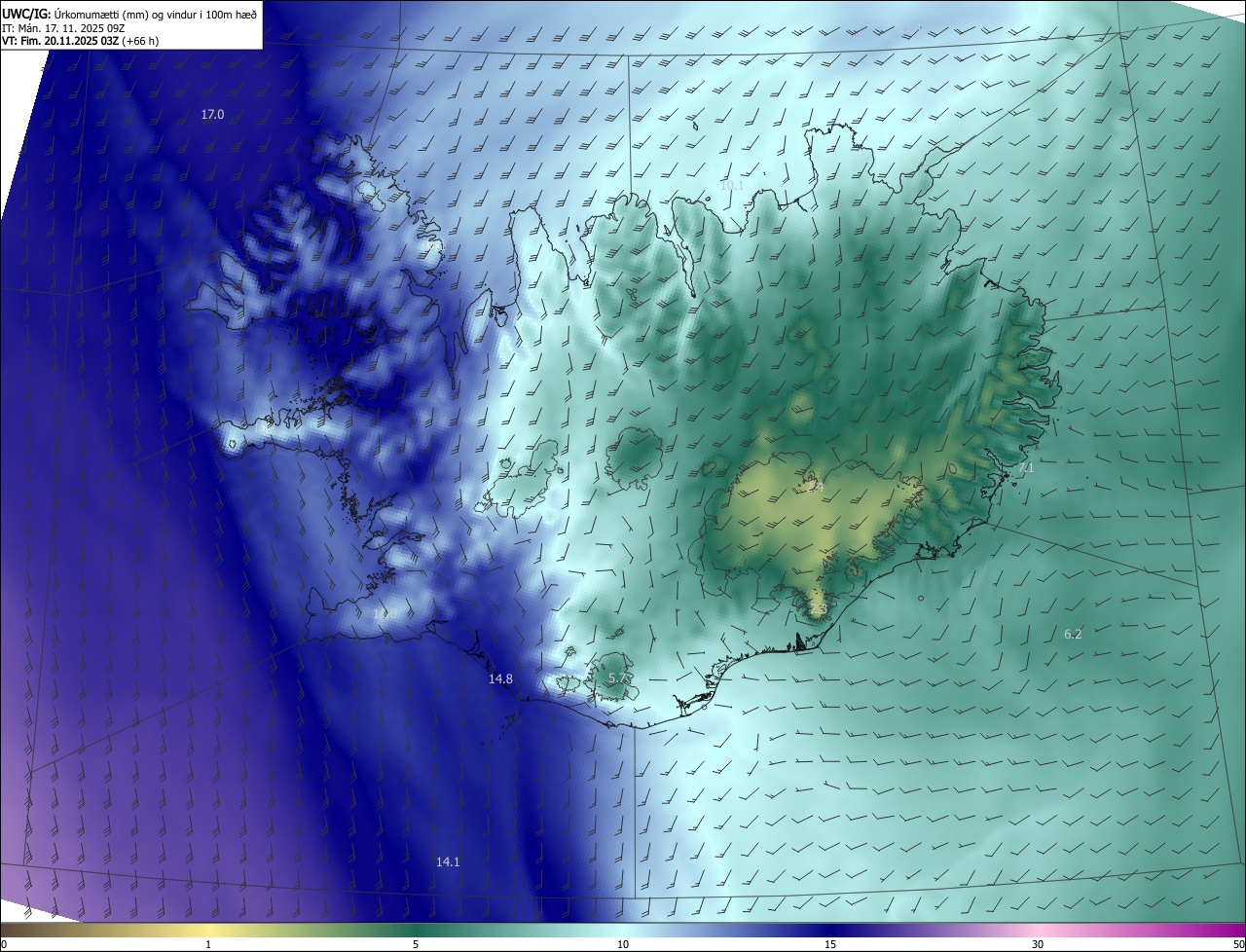
Task: Click the 0 tick on the color scale
Action: pos(4,944)
